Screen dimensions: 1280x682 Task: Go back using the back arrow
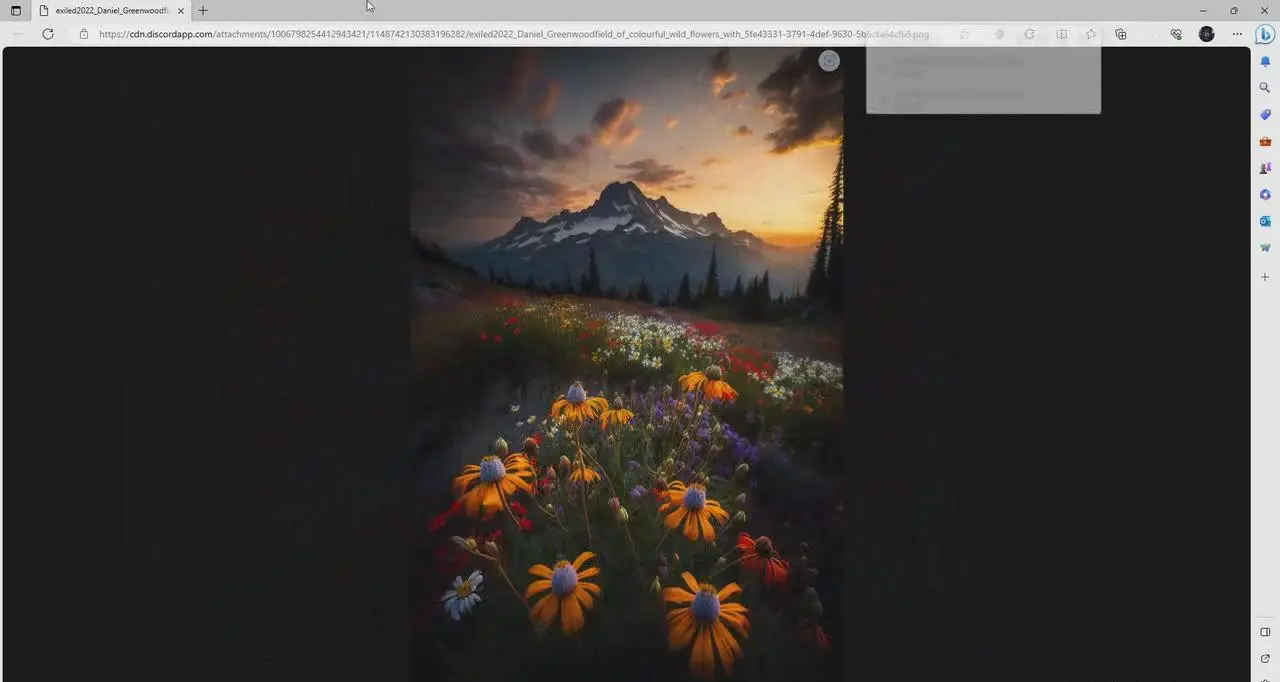(x=18, y=34)
